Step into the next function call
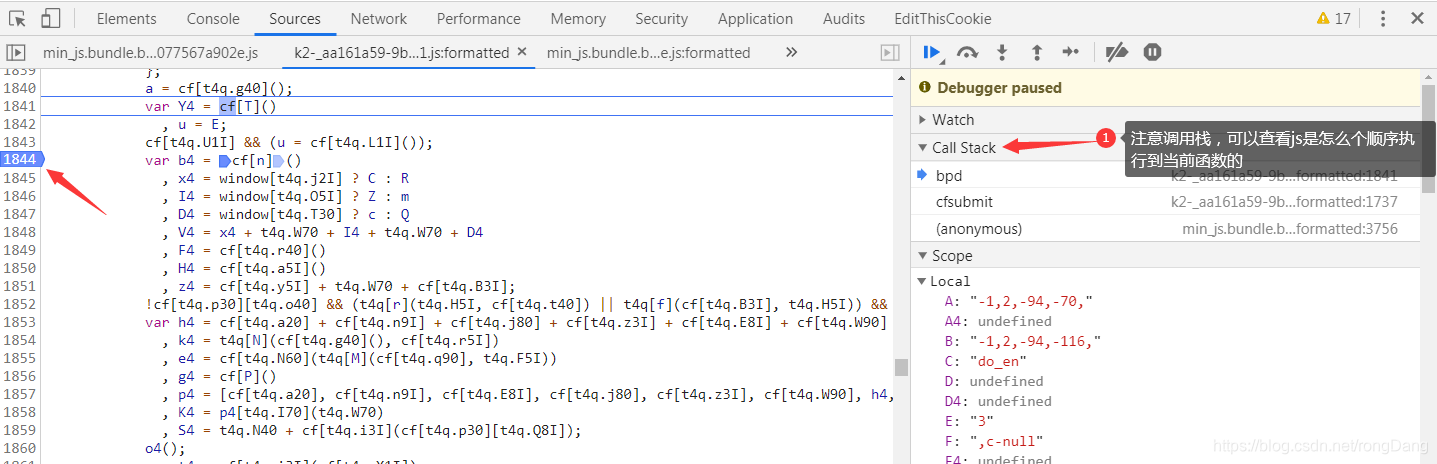The image size is (1437, 464). [x=1002, y=52]
